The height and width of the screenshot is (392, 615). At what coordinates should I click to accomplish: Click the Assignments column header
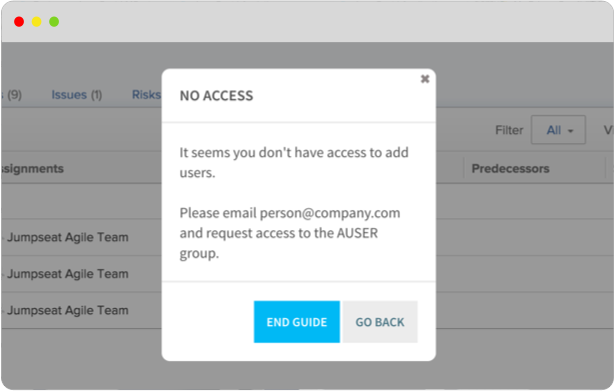tap(33, 169)
